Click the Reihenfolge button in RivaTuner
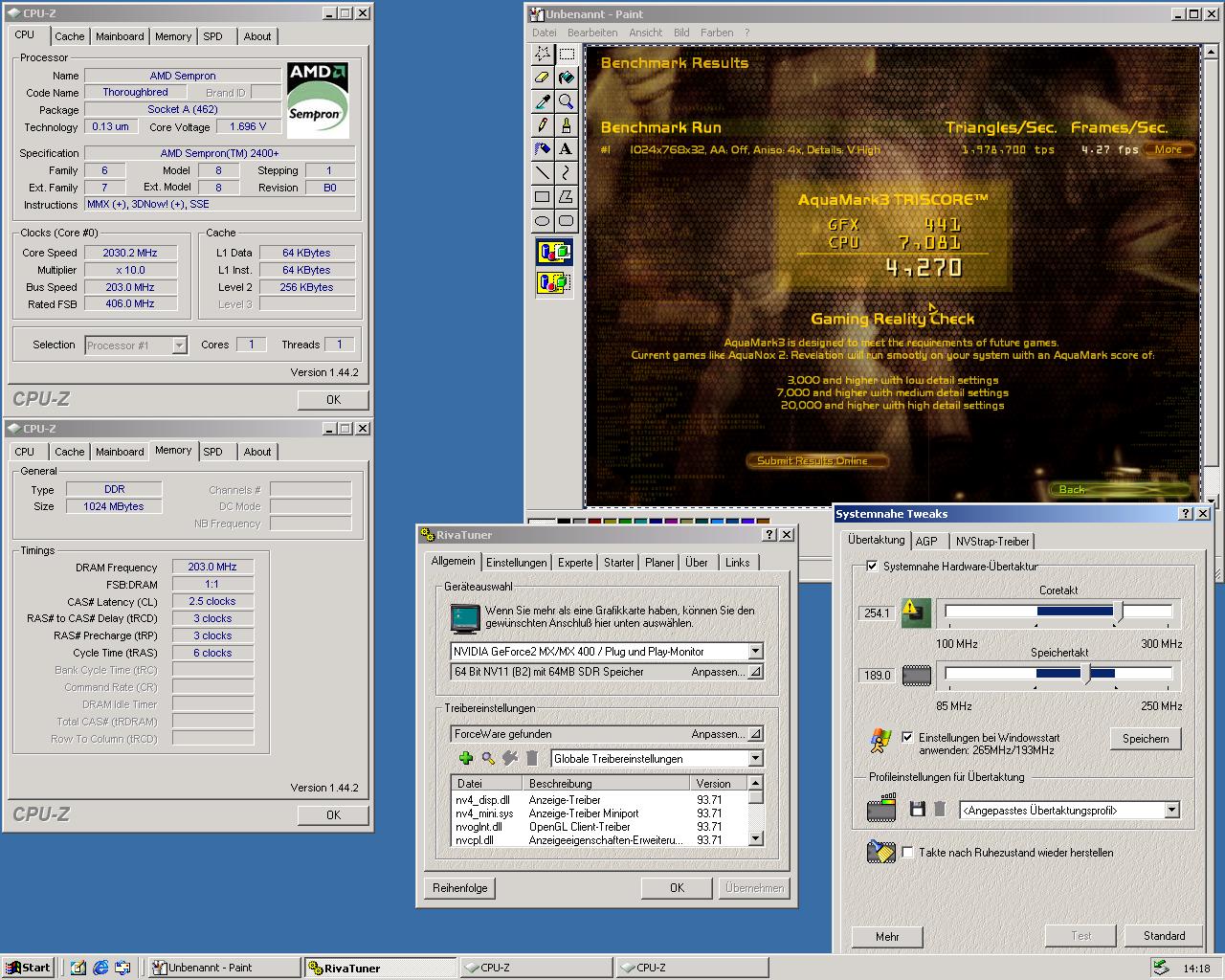1225x980 pixels. pos(460,888)
